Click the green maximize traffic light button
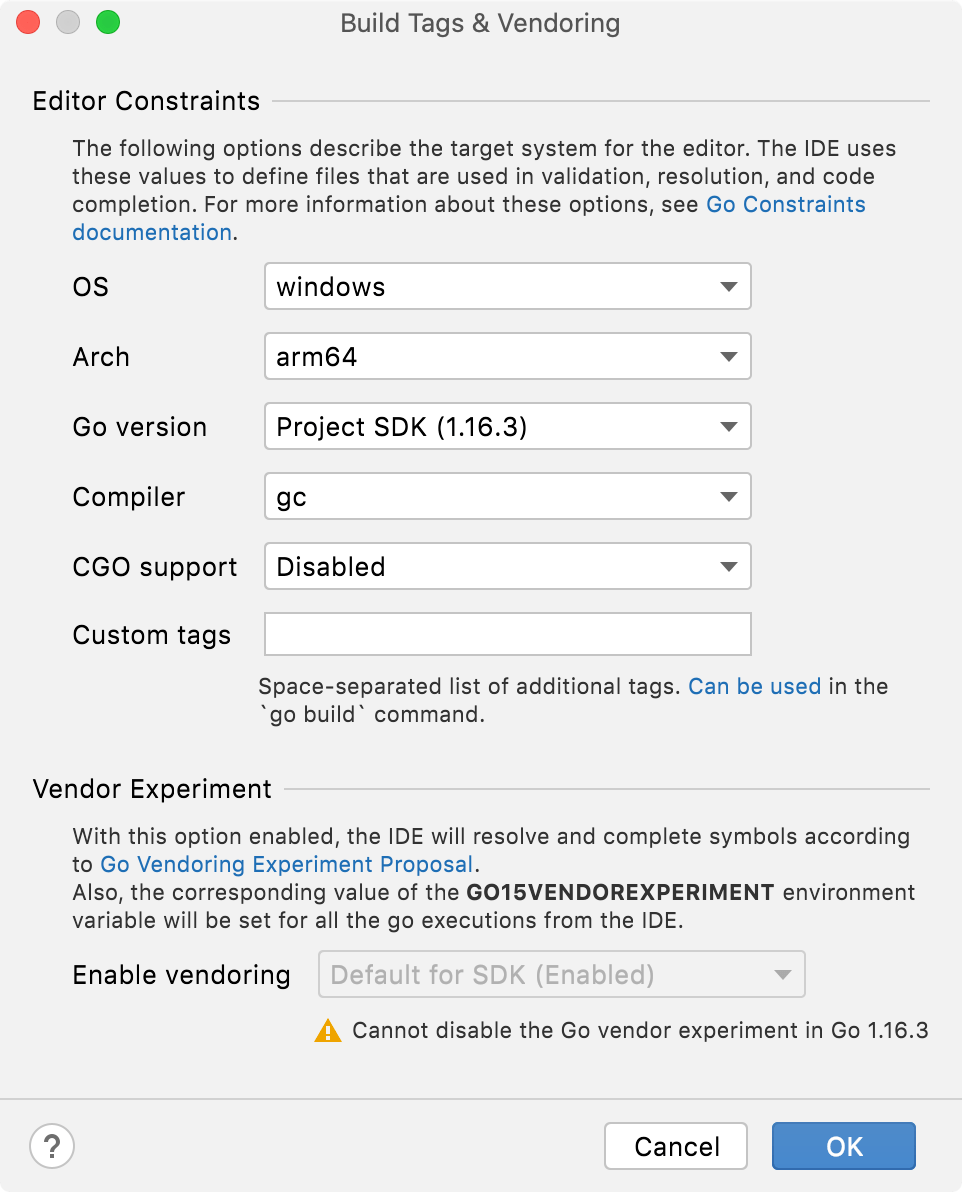This screenshot has width=962, height=1192. pos(108,21)
